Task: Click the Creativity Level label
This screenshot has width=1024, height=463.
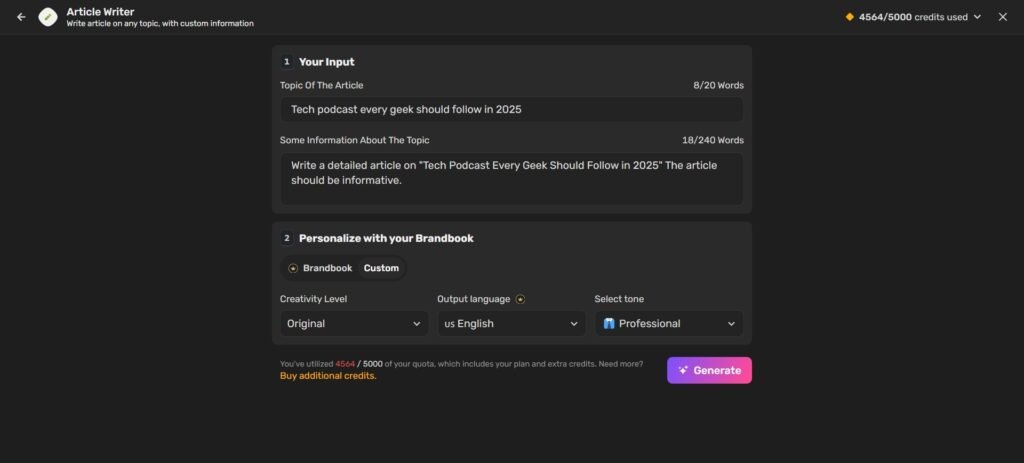Action: pyautogui.click(x=313, y=299)
